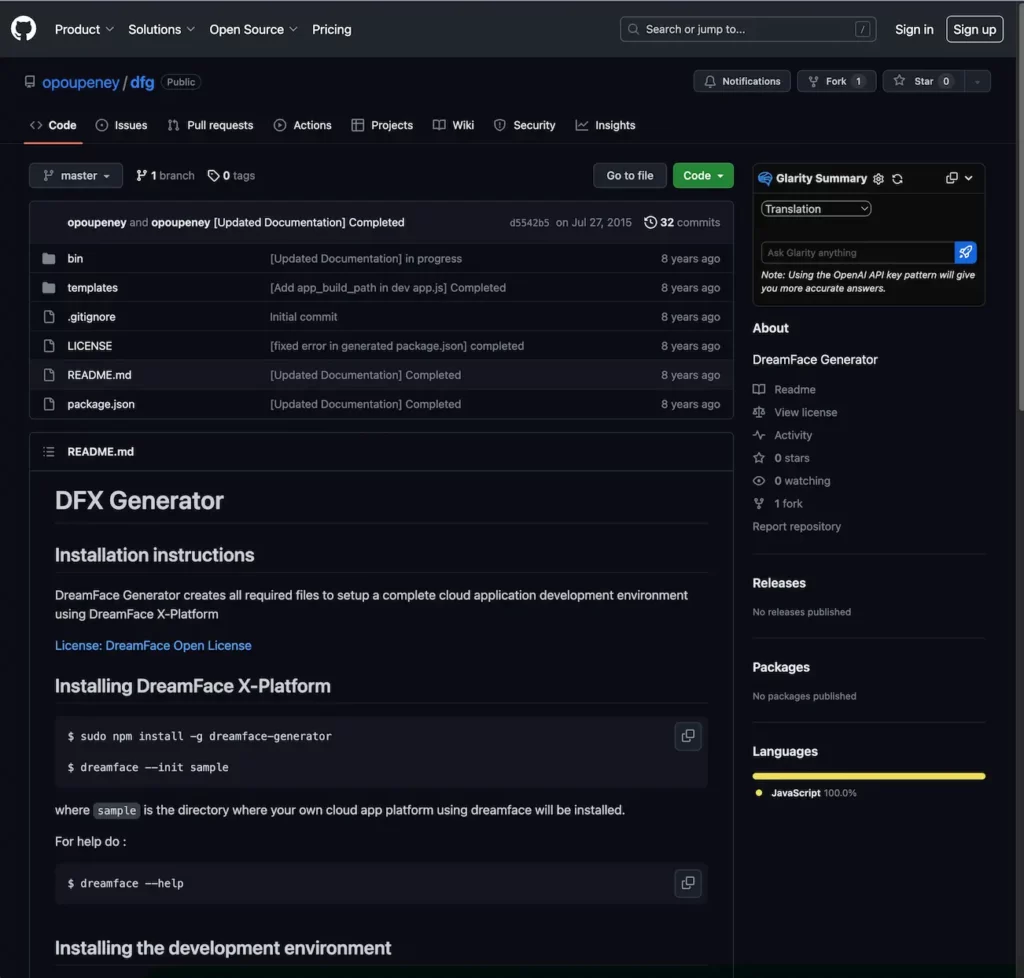Open the master branch selector

(75, 175)
